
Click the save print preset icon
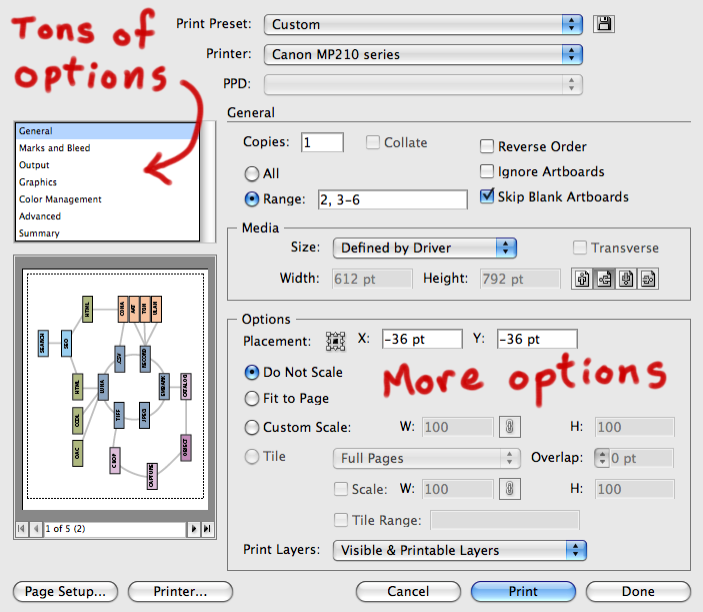coord(603,24)
